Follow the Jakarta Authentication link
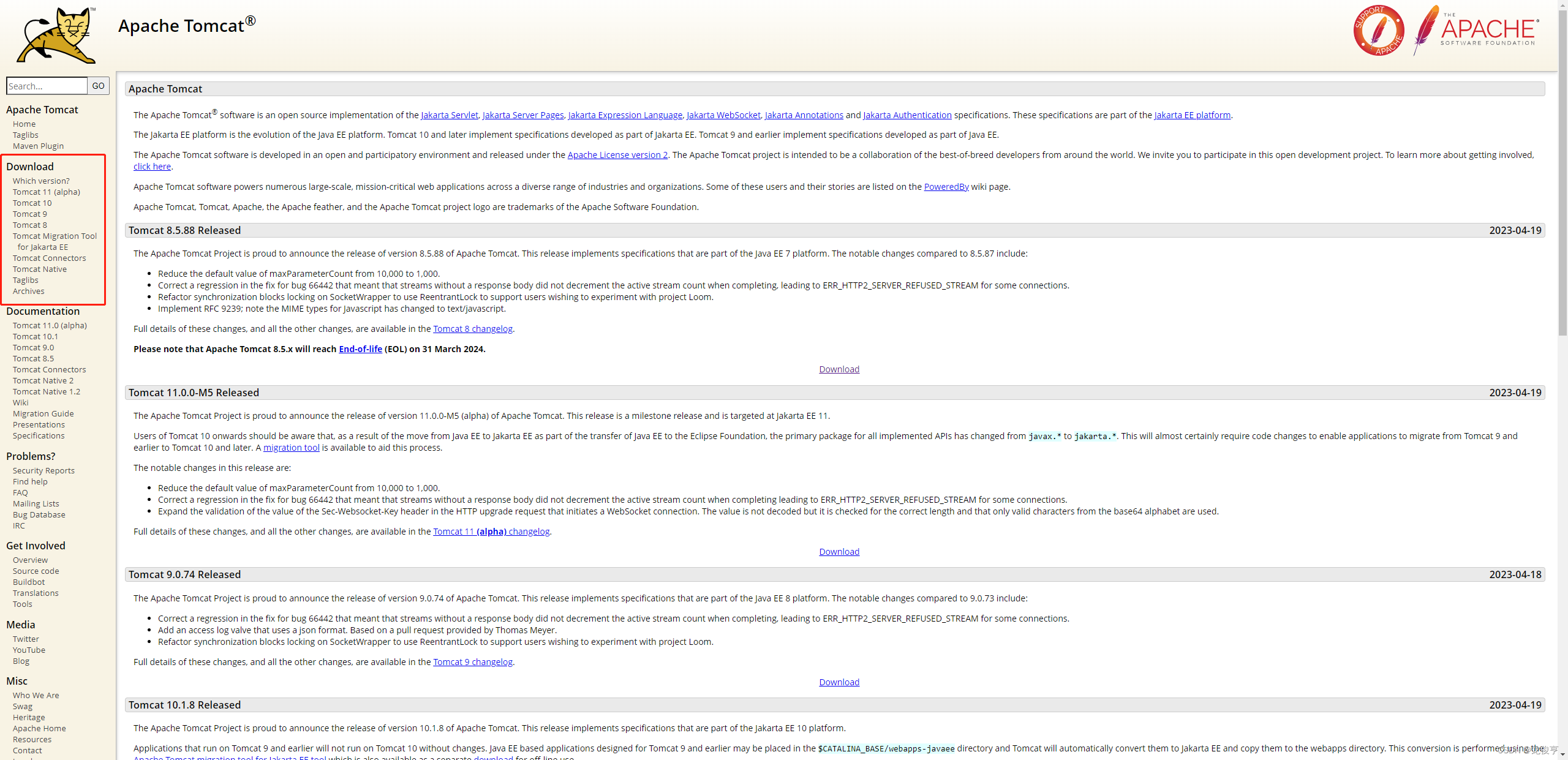The width and height of the screenshot is (1568, 760). [908, 115]
